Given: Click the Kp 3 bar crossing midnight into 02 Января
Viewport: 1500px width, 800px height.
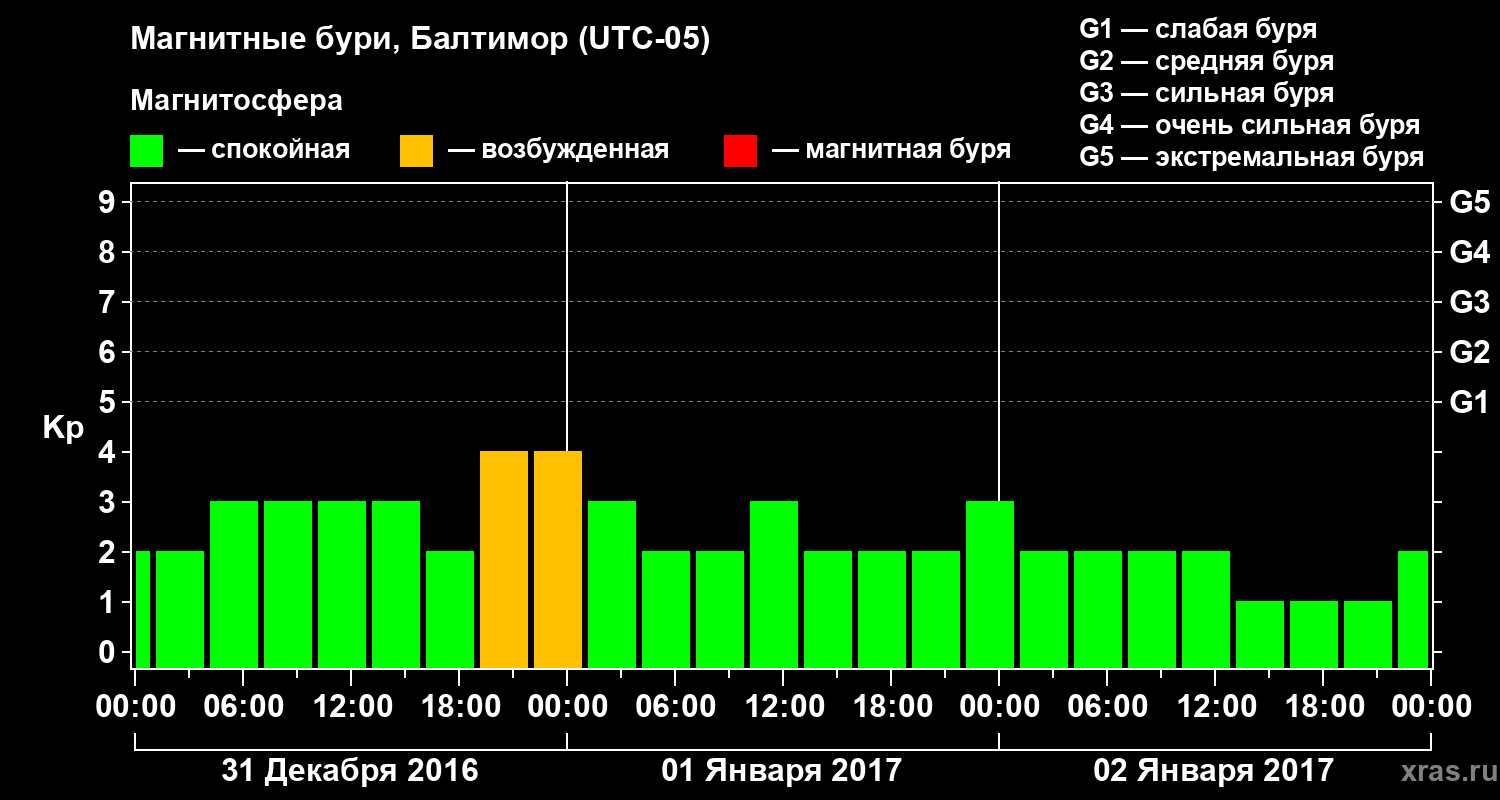Looking at the screenshot, I should (990, 584).
